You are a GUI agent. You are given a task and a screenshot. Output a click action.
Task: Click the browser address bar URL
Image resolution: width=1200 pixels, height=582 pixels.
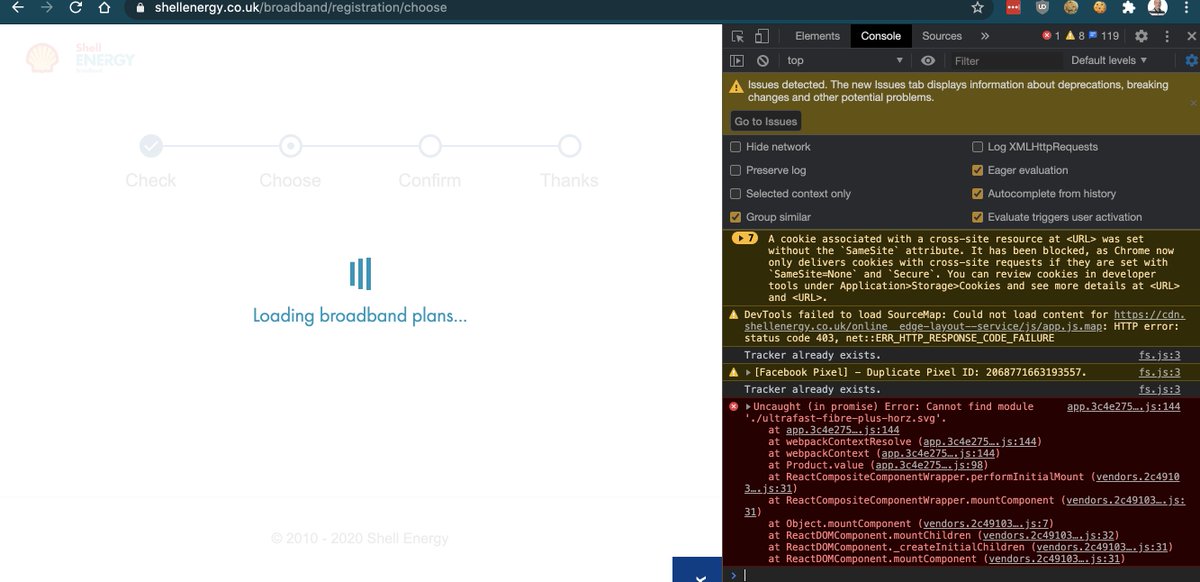coord(303,7)
